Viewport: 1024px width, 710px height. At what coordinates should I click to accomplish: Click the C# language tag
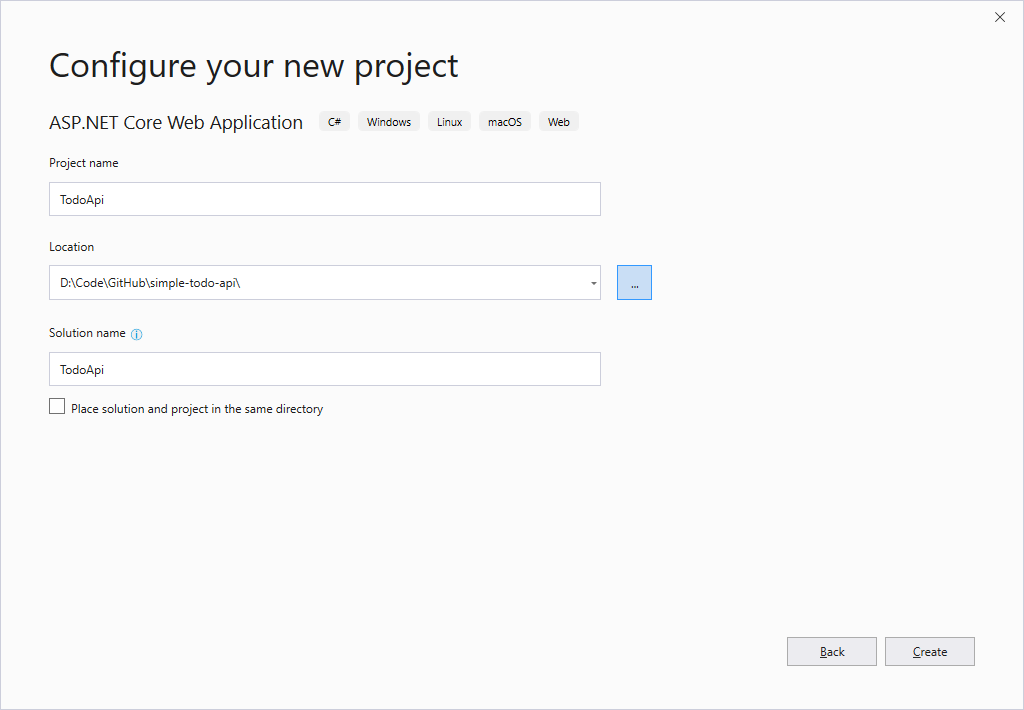[334, 122]
